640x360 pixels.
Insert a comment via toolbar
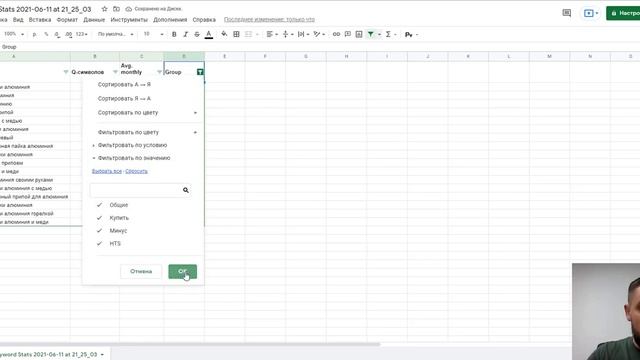tap(347, 34)
